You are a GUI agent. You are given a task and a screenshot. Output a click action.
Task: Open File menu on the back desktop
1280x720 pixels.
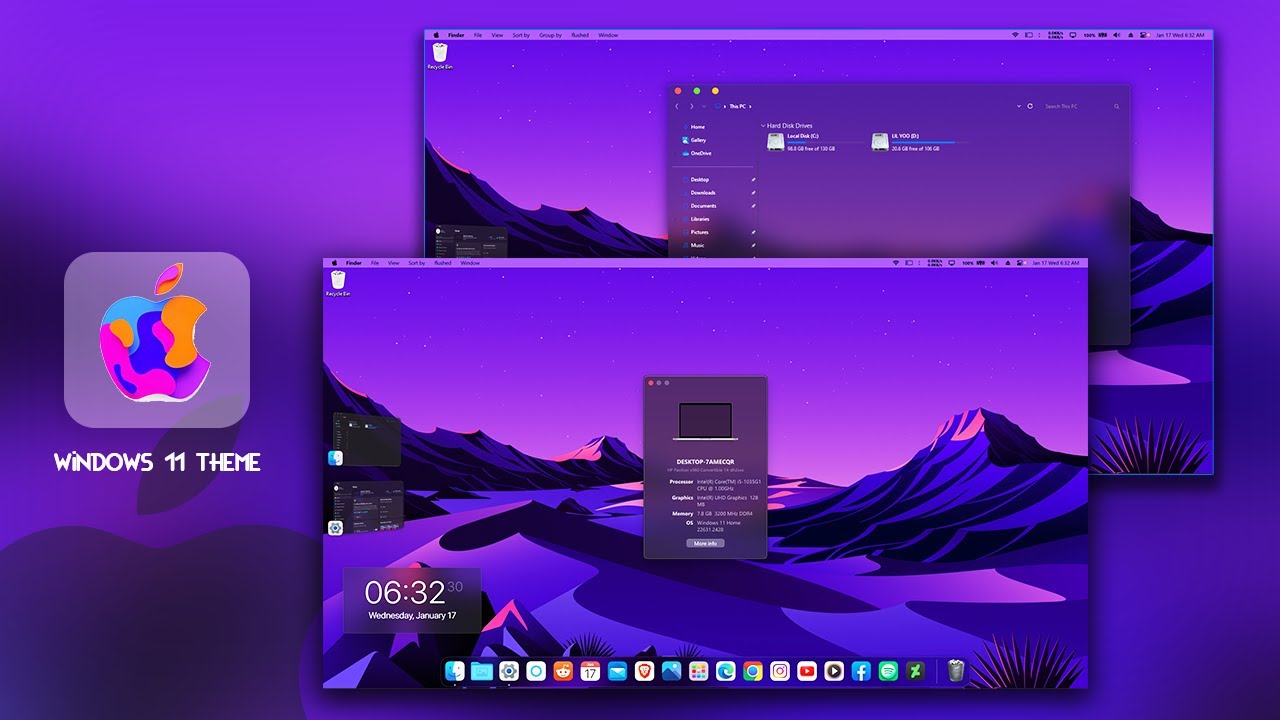pos(477,35)
